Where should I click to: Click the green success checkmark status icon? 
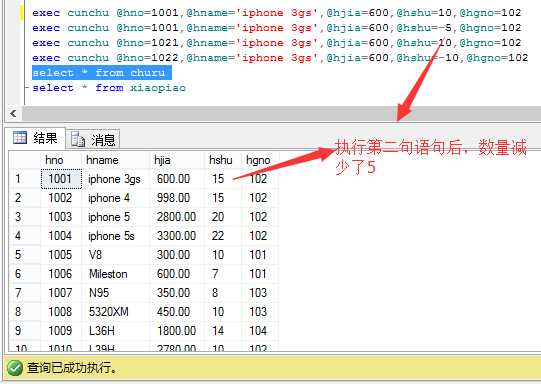(15, 368)
